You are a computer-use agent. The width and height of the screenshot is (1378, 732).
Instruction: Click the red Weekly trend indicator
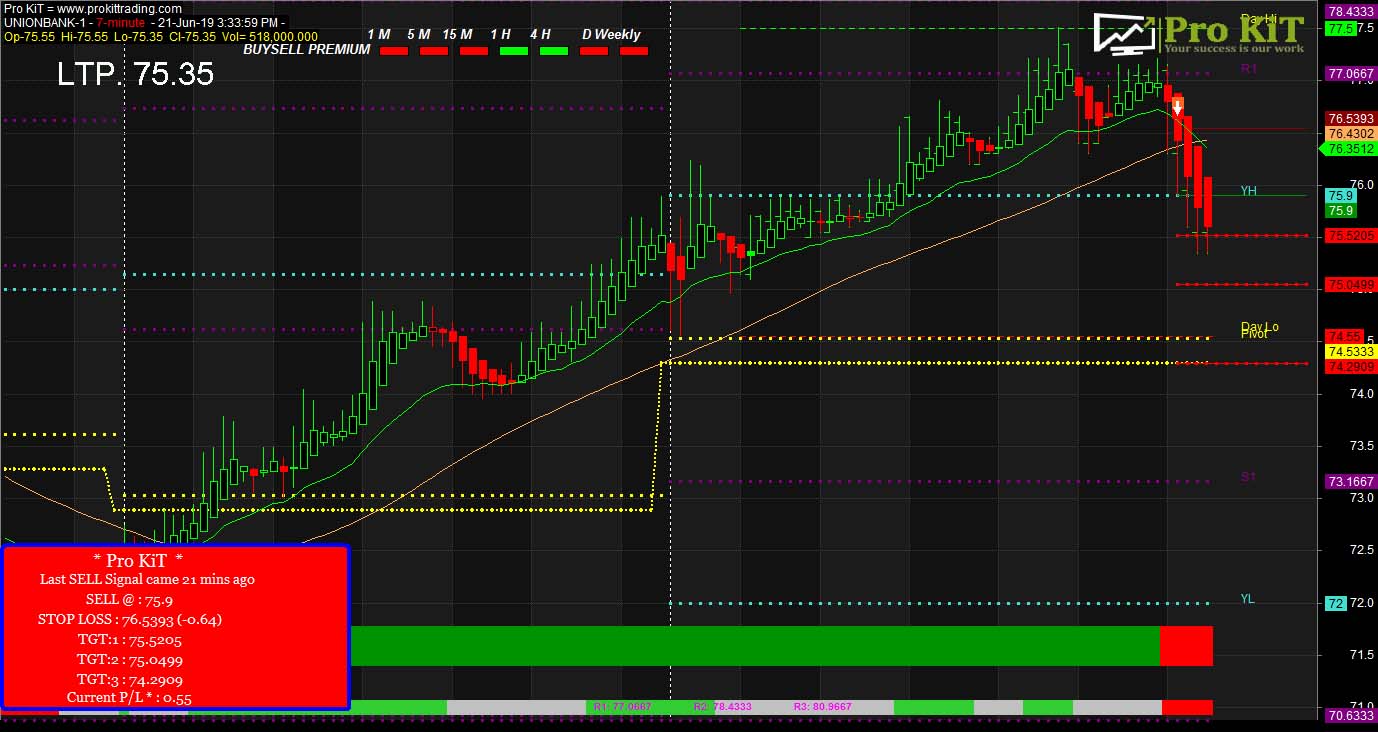[633, 50]
